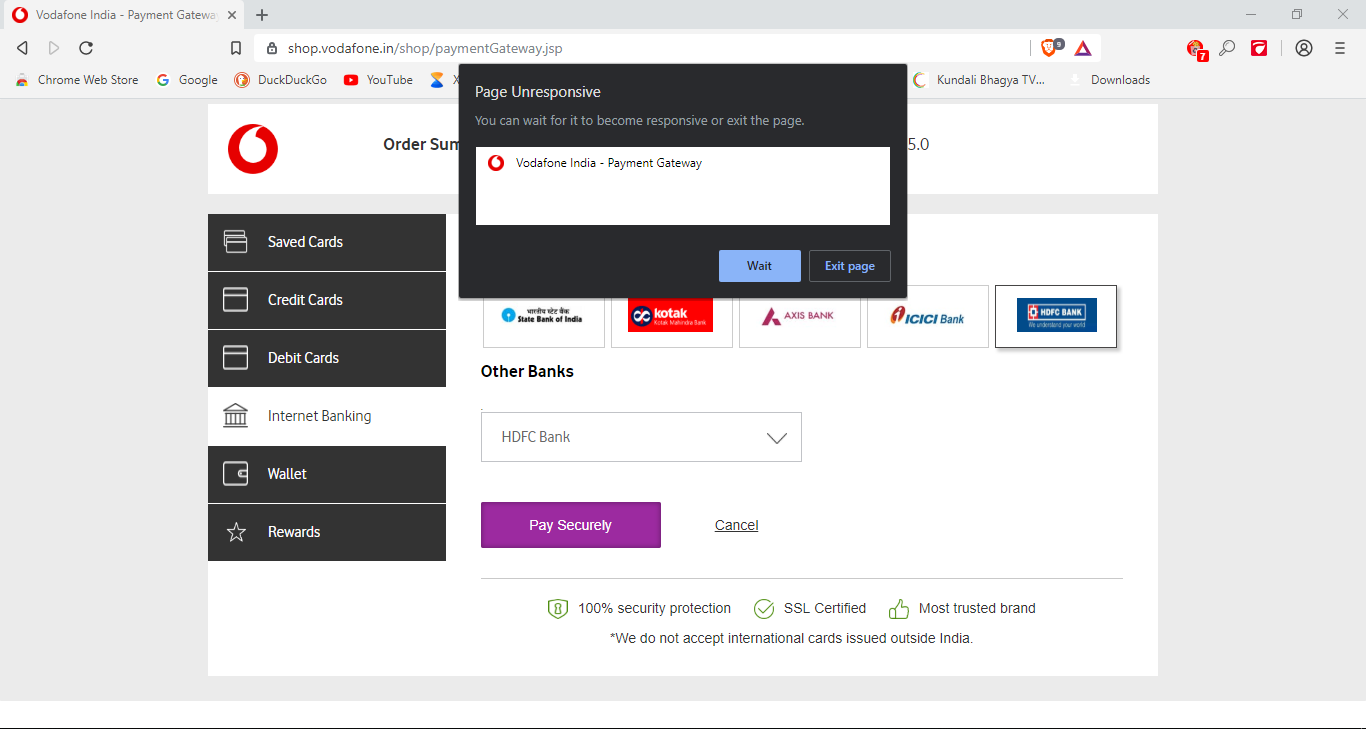The height and width of the screenshot is (729, 1366).
Task: Open the Credit Cards payment option
Action: point(327,300)
